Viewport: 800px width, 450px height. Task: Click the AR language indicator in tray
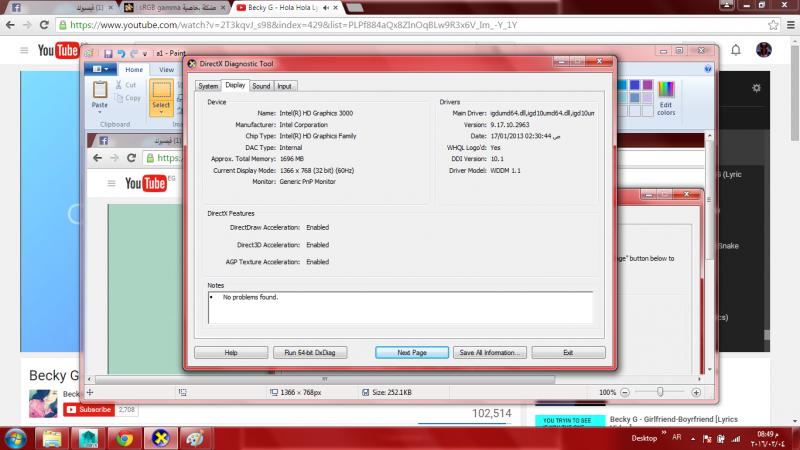pos(677,437)
